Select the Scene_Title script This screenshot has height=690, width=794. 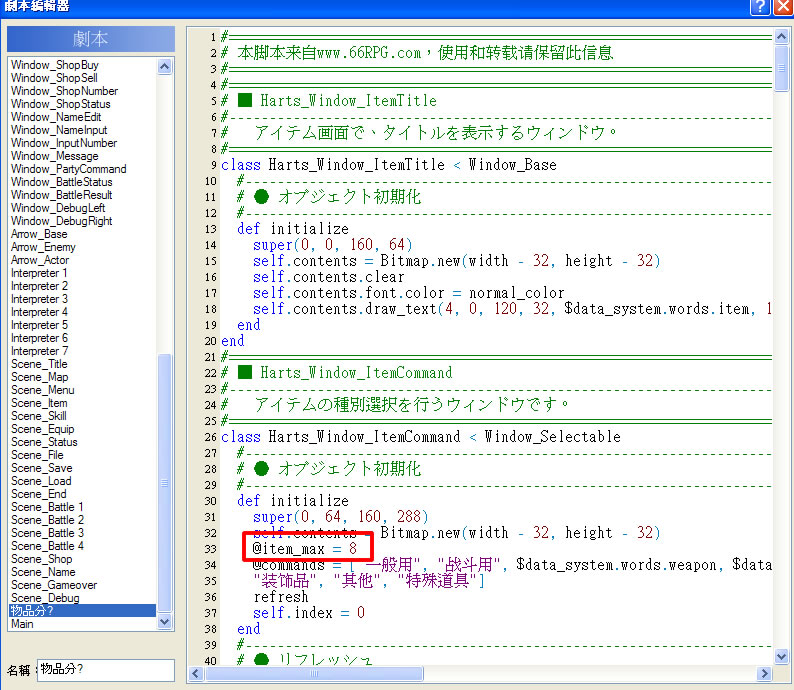(39, 364)
